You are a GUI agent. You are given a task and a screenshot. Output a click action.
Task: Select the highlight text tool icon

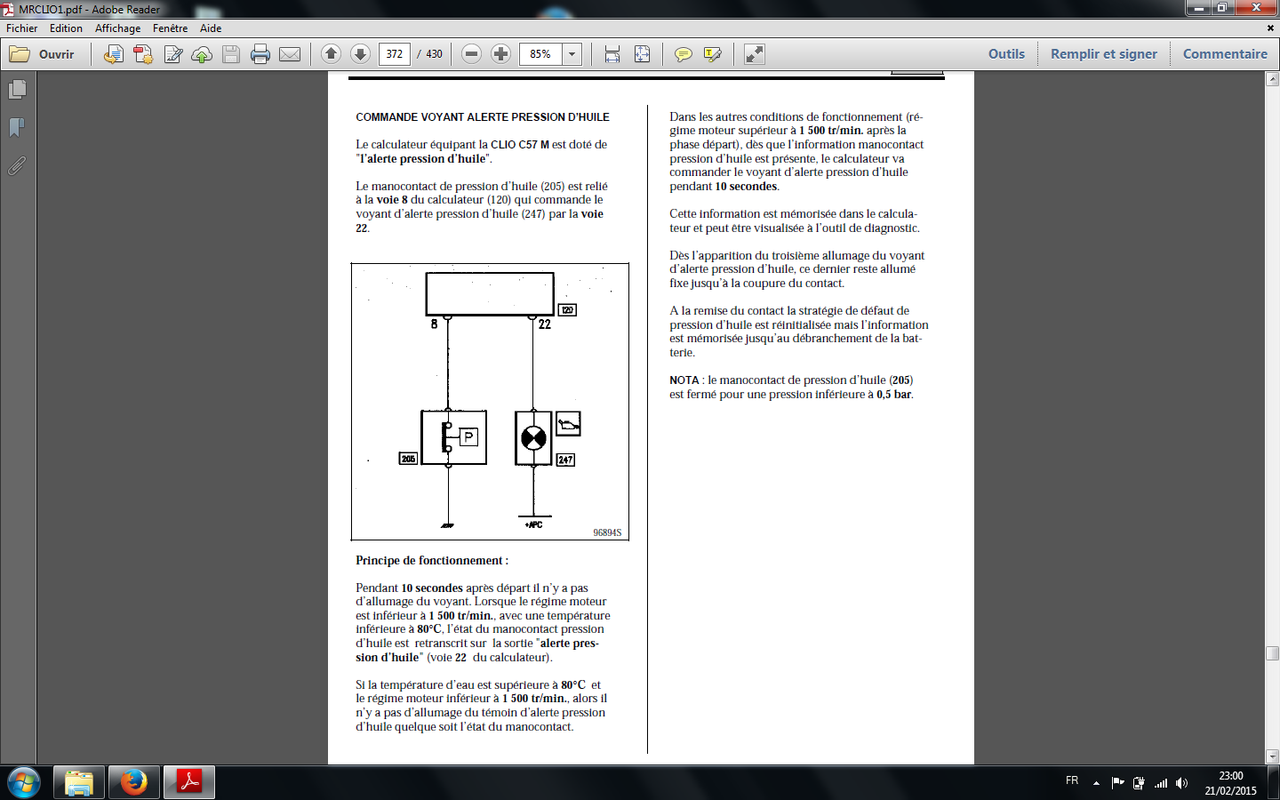click(712, 54)
